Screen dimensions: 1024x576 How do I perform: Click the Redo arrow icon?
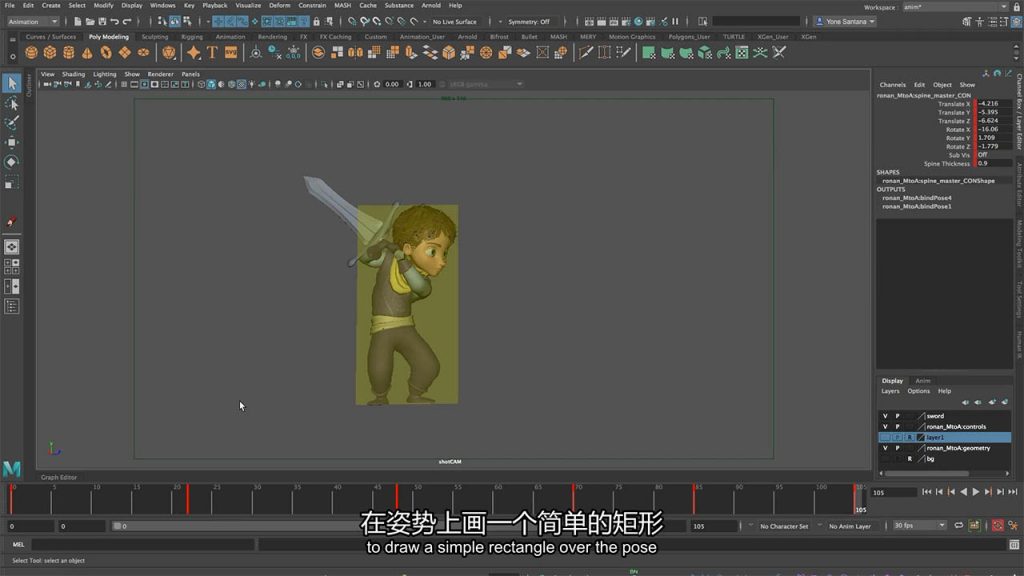tap(127, 22)
